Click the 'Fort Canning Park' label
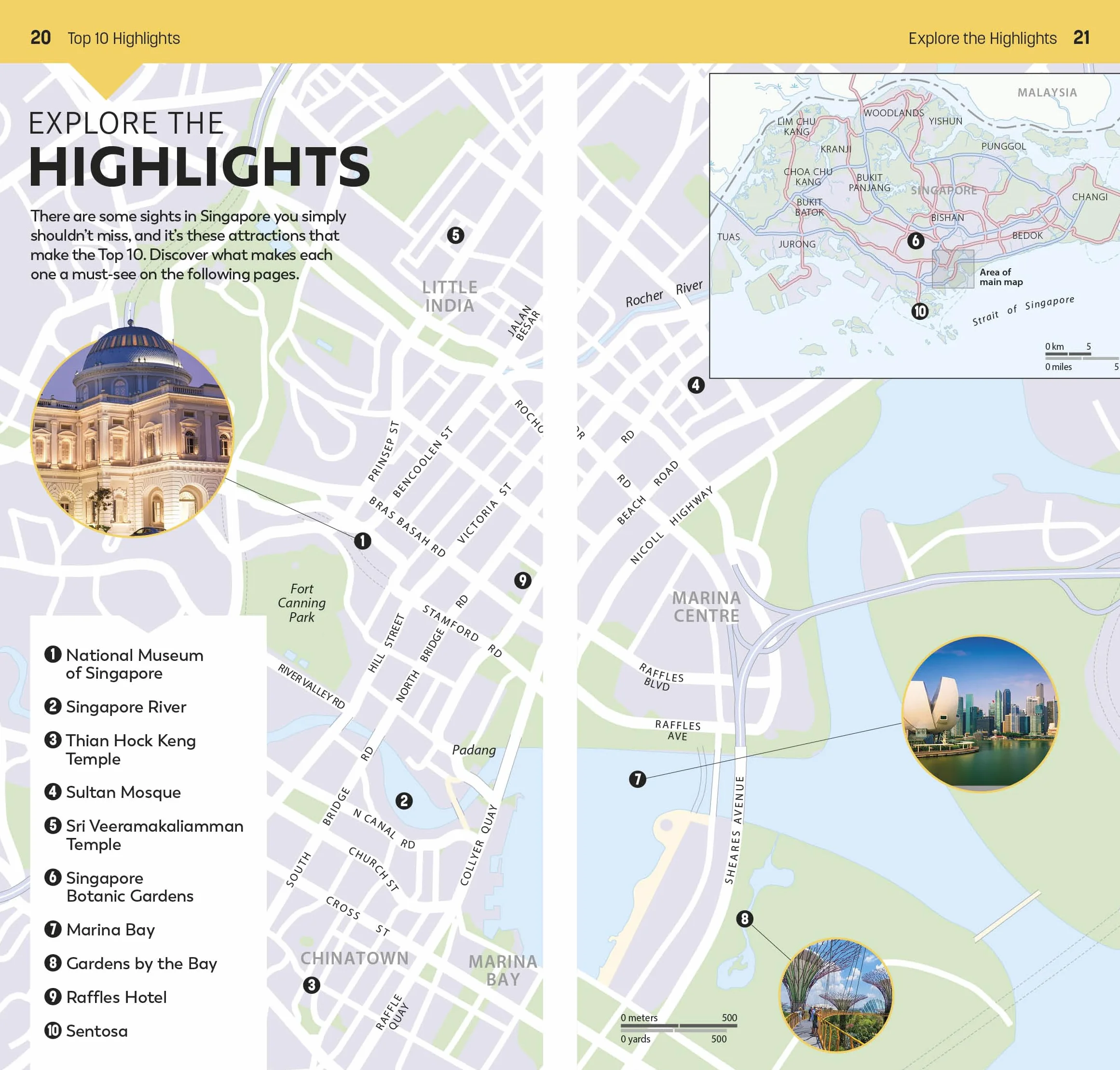This screenshot has width=1120, height=1070. coord(301,603)
